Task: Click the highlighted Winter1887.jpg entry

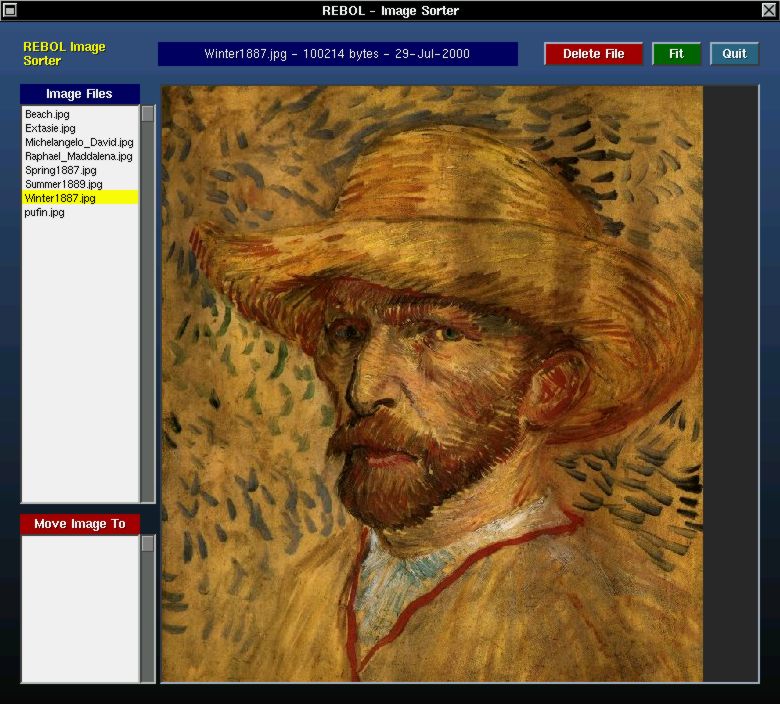Action: (x=60, y=199)
